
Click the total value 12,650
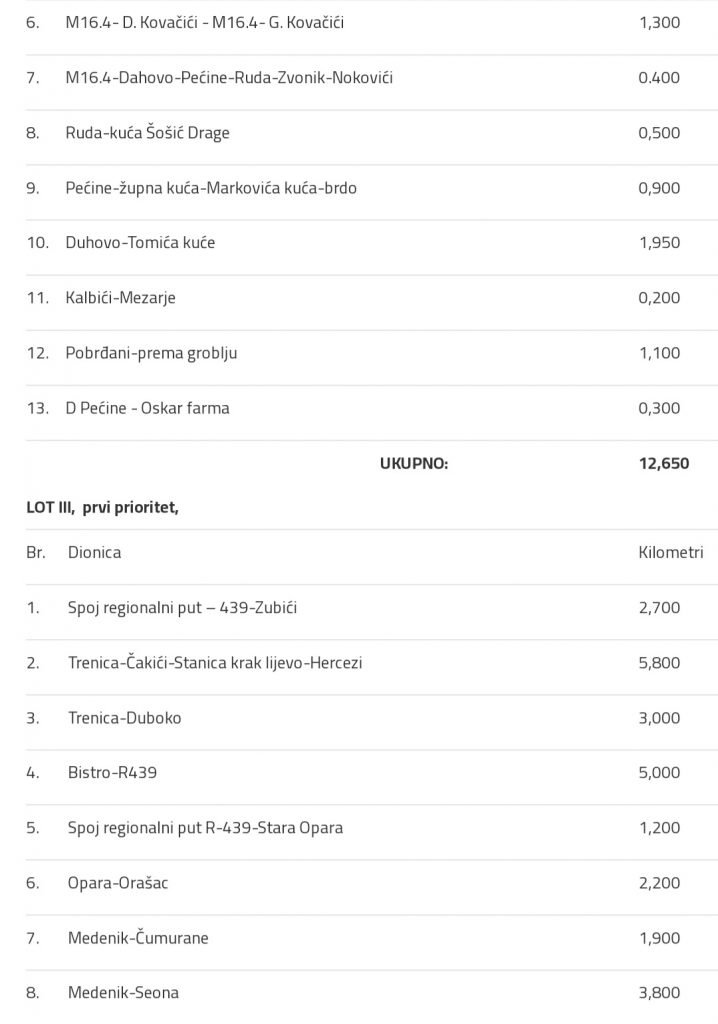(663, 463)
